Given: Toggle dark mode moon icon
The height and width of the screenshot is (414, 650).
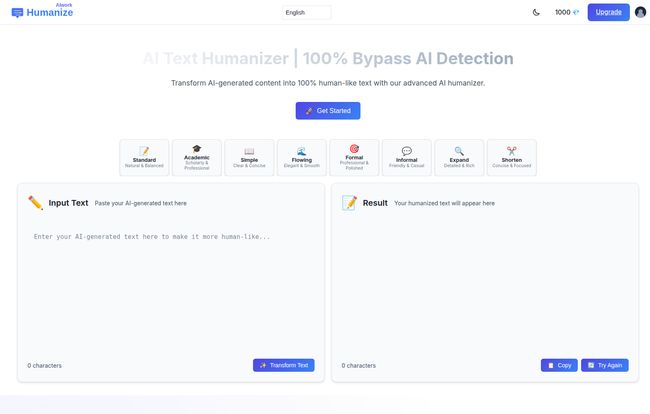Looking at the screenshot, I should [x=536, y=12].
